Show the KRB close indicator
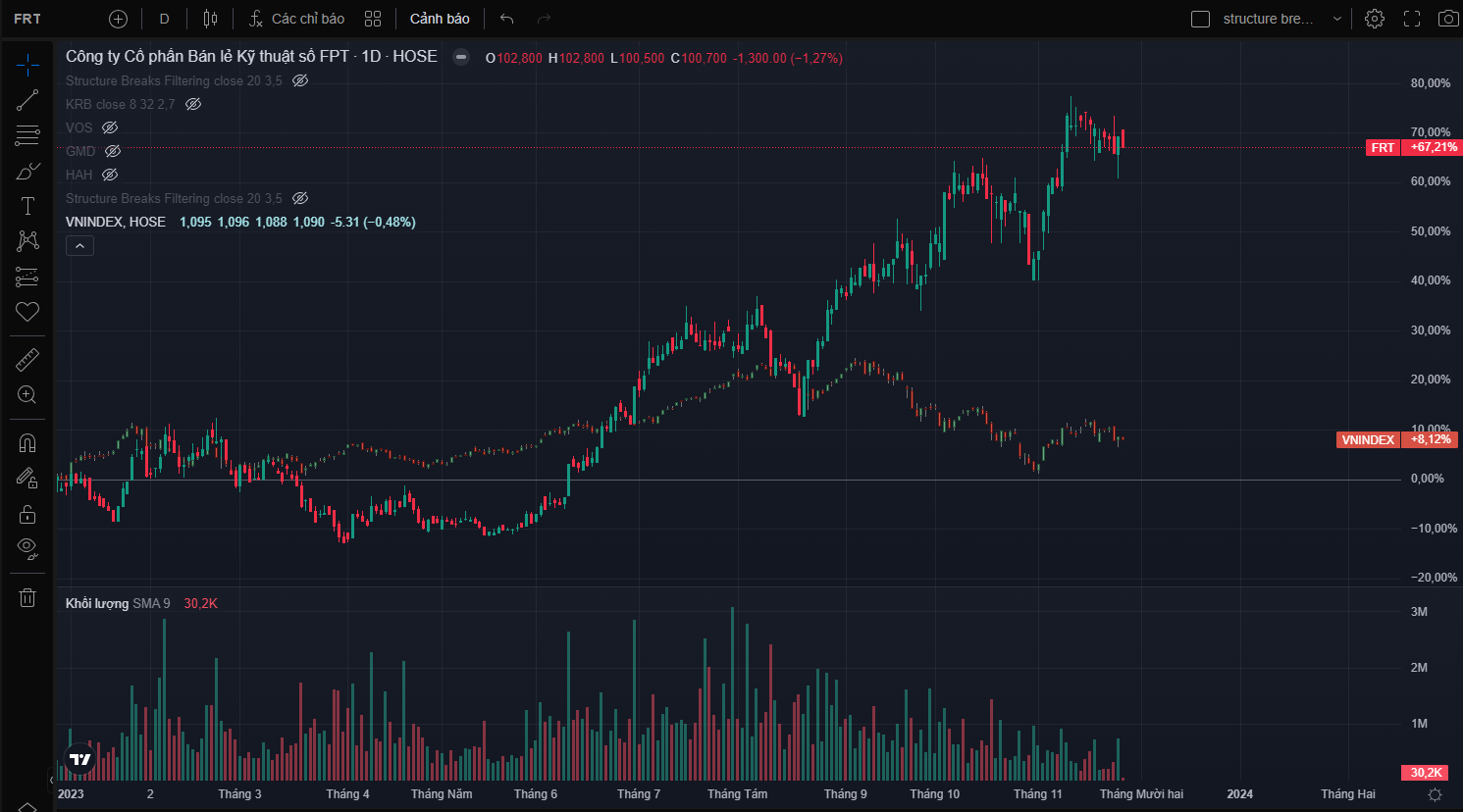Viewport: 1463px width, 812px height. [x=193, y=104]
